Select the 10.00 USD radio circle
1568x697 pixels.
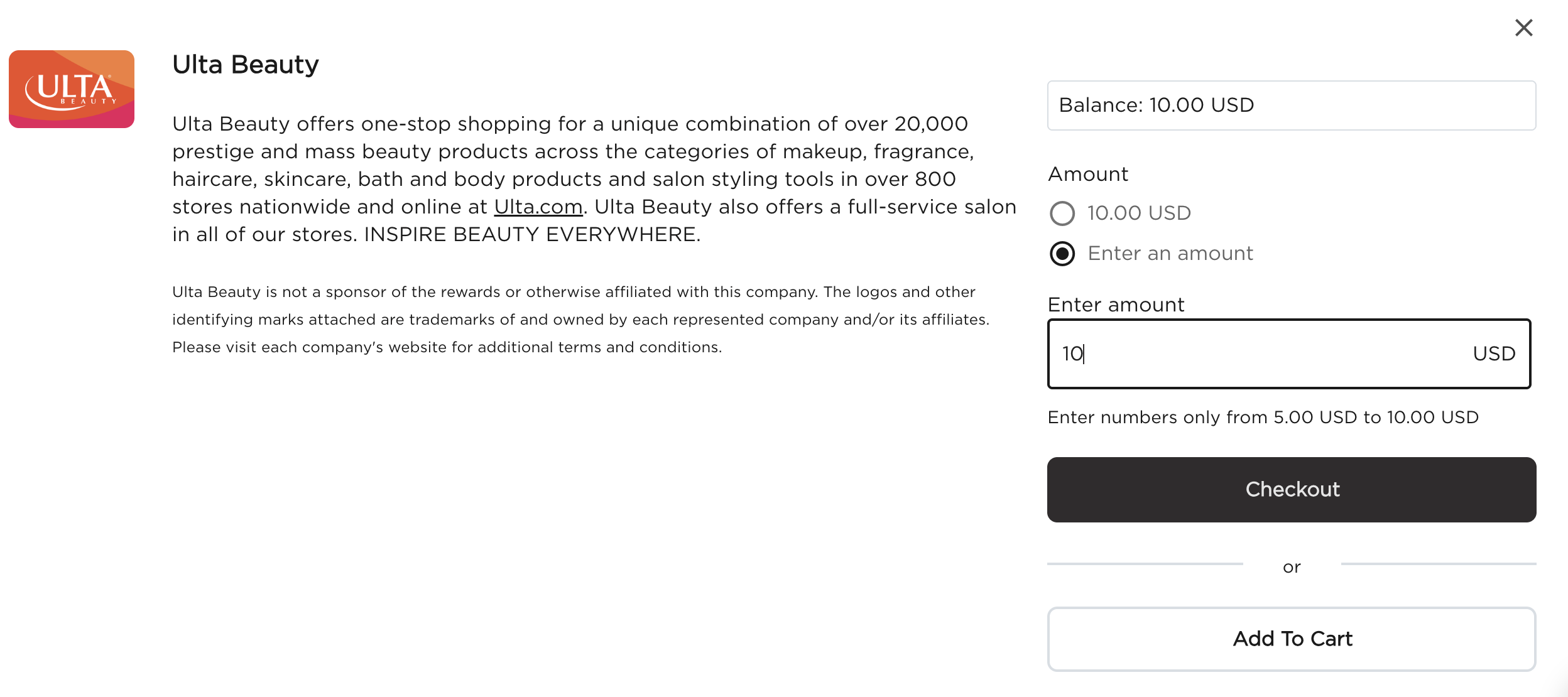(1062, 213)
